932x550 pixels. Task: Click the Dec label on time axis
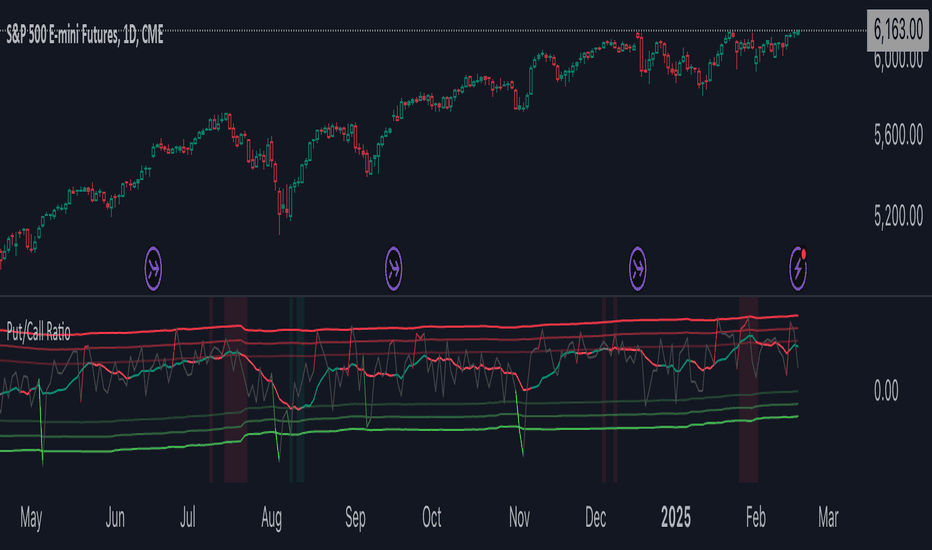pos(596,518)
